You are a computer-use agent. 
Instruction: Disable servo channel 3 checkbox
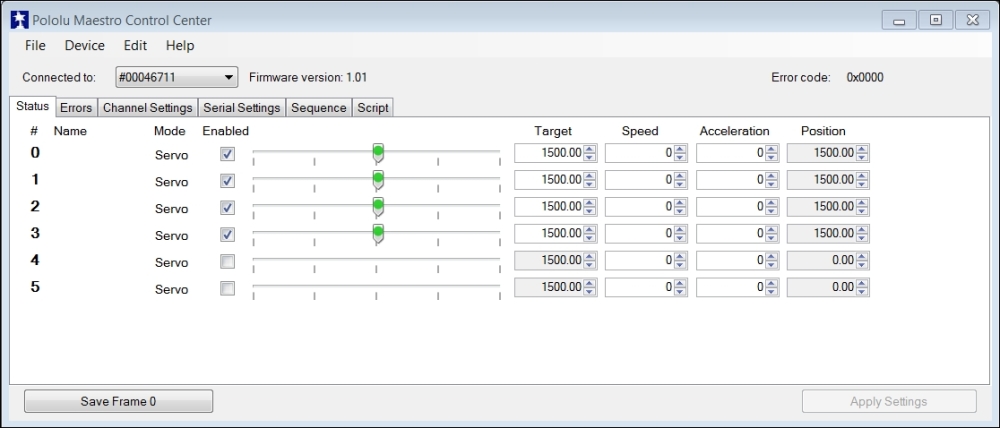(227, 234)
